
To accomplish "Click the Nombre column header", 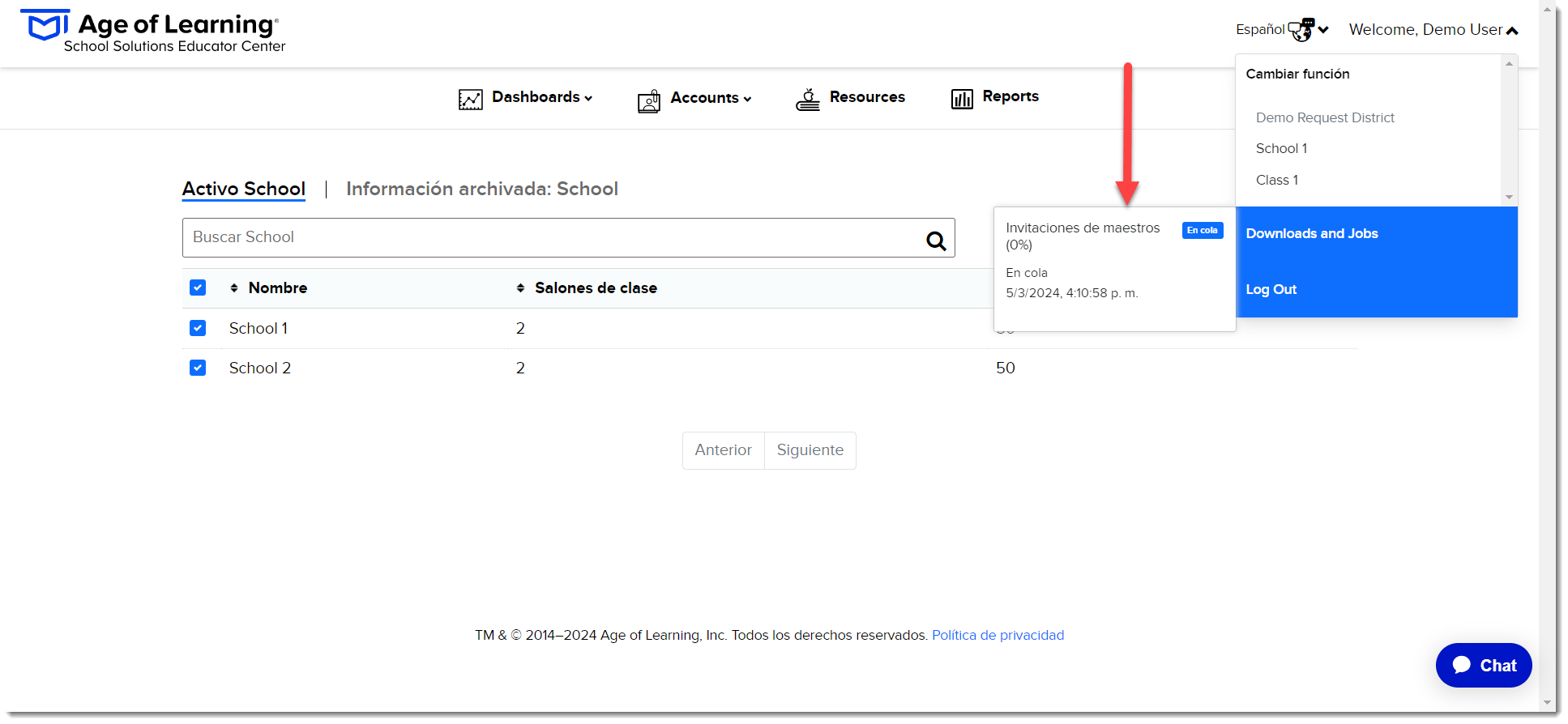I will click(x=278, y=287).
